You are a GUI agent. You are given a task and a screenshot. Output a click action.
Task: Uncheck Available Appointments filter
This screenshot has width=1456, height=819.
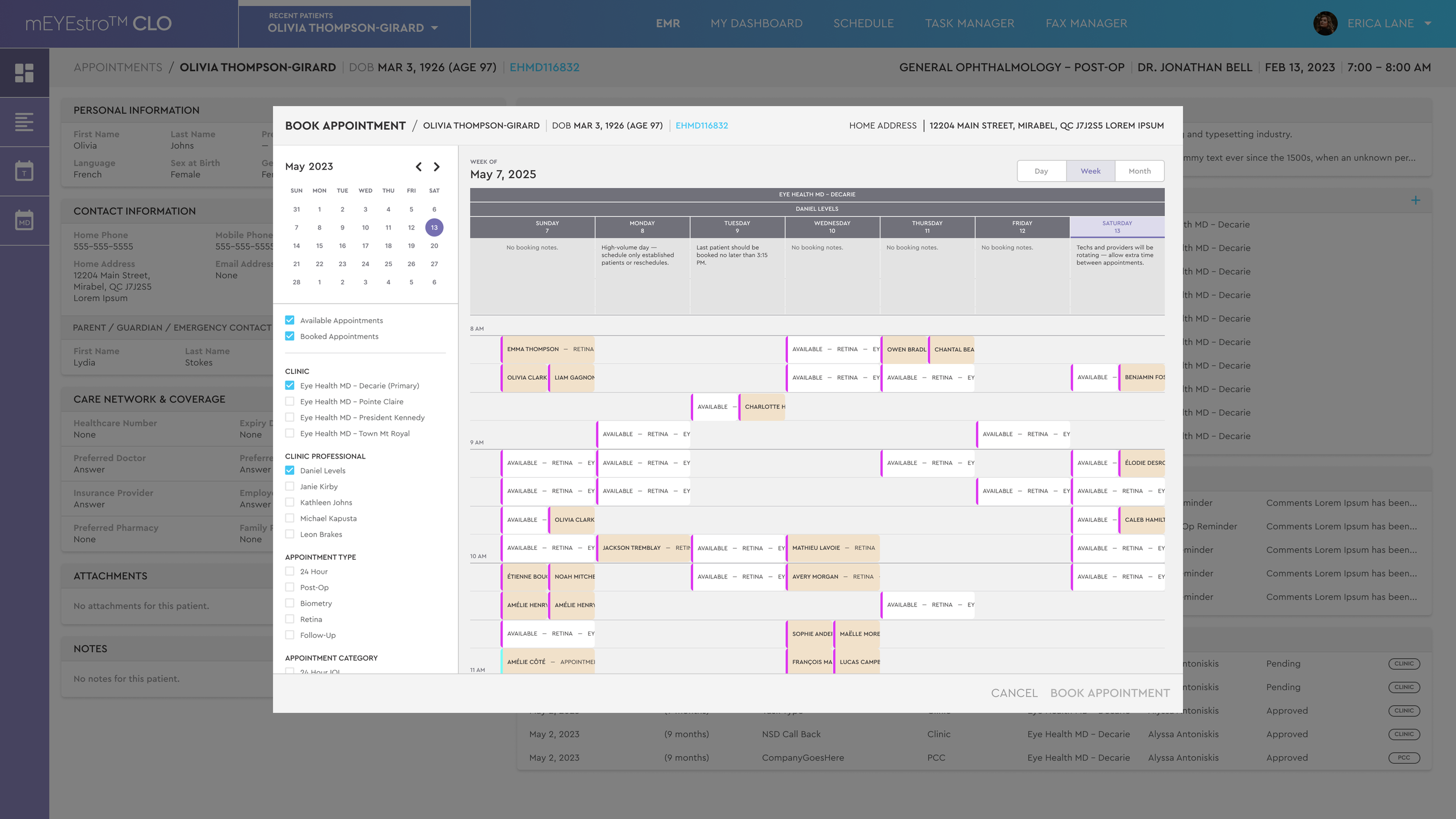pyautogui.click(x=289, y=320)
